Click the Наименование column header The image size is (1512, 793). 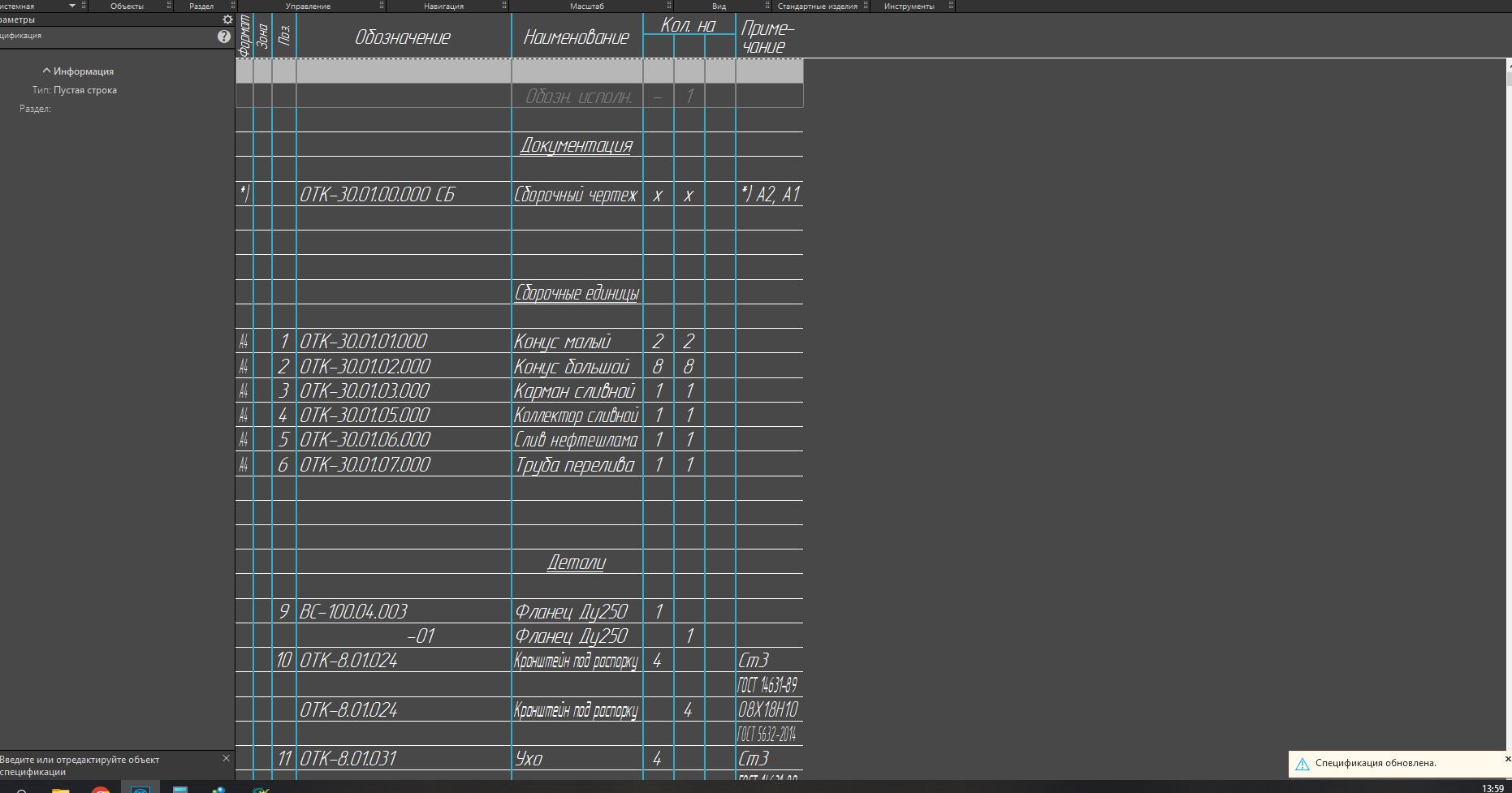577,37
